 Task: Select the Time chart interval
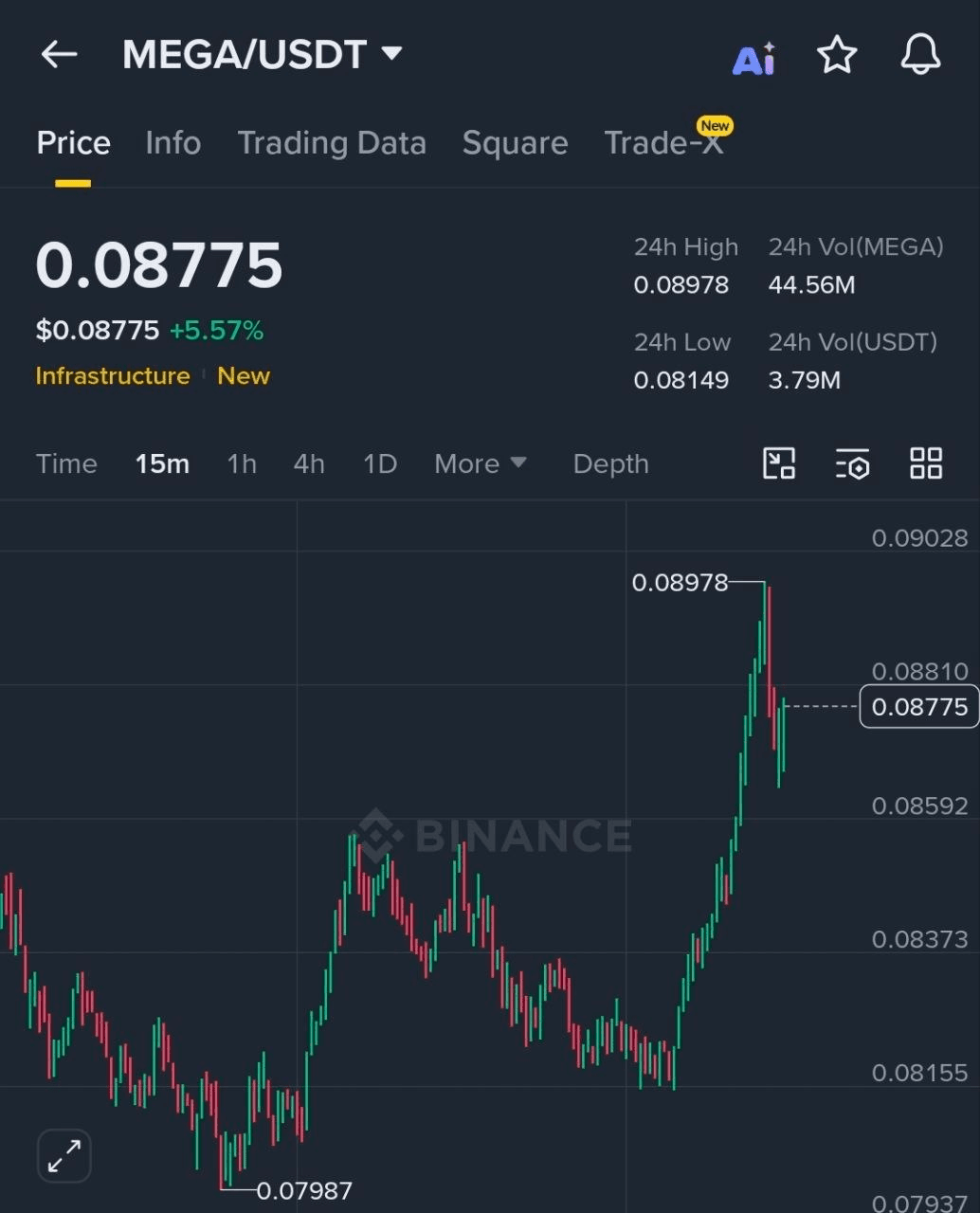coord(66,463)
